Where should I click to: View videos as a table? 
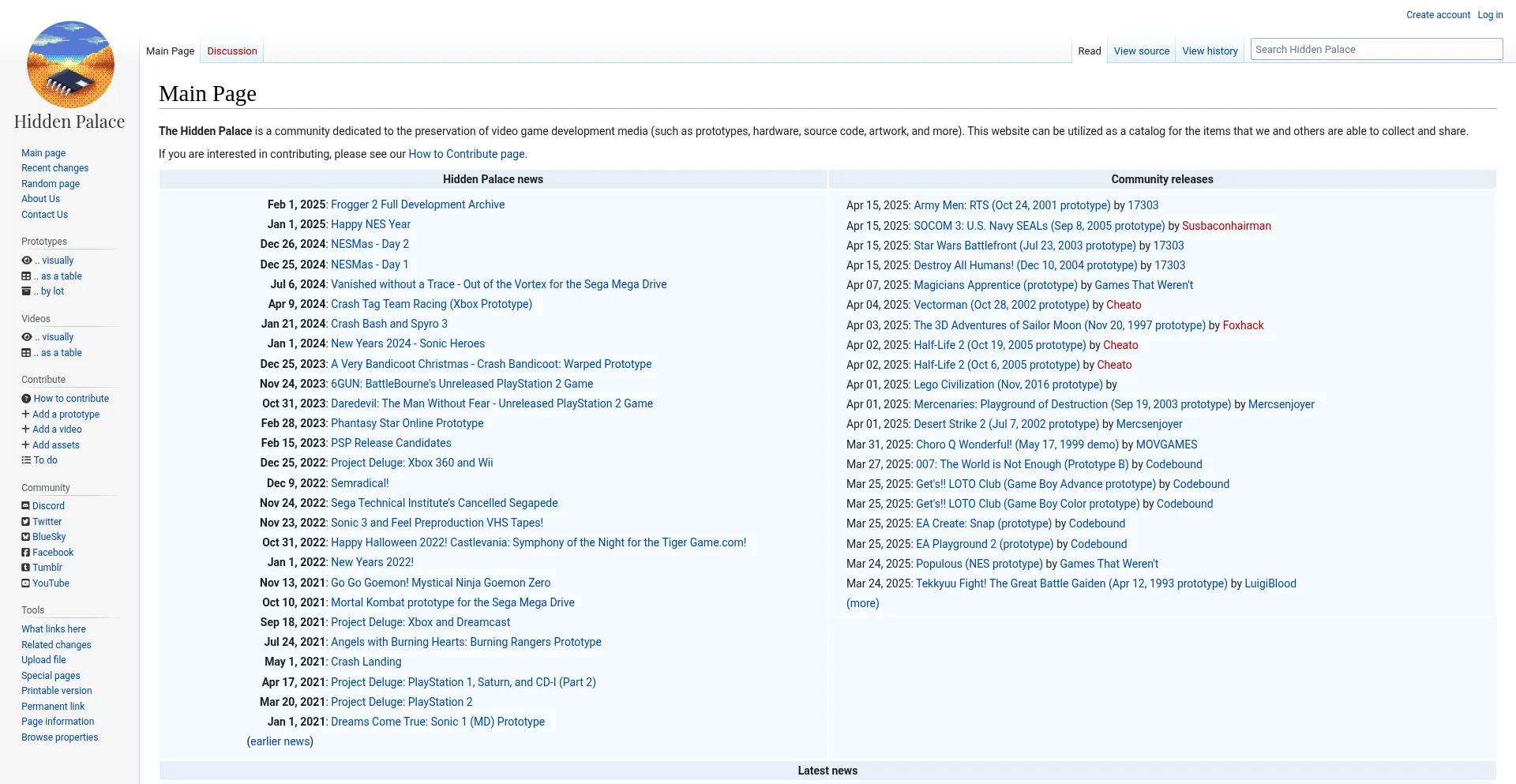coord(61,353)
